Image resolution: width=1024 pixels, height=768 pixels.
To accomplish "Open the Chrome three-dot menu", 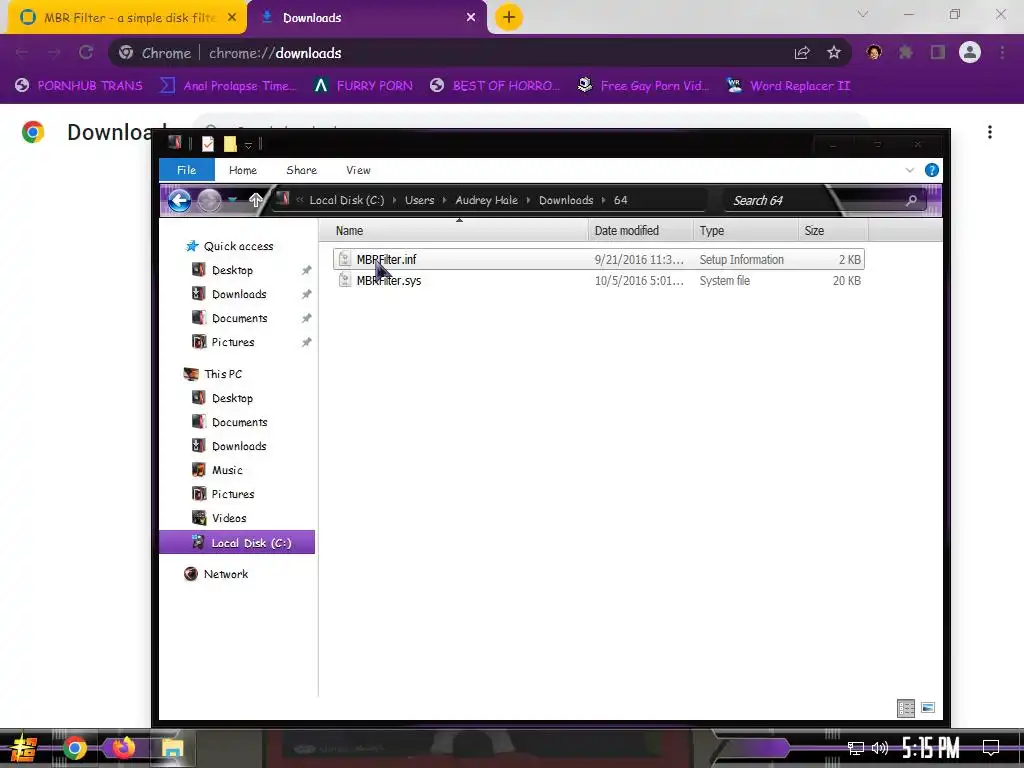I will tap(1002, 53).
